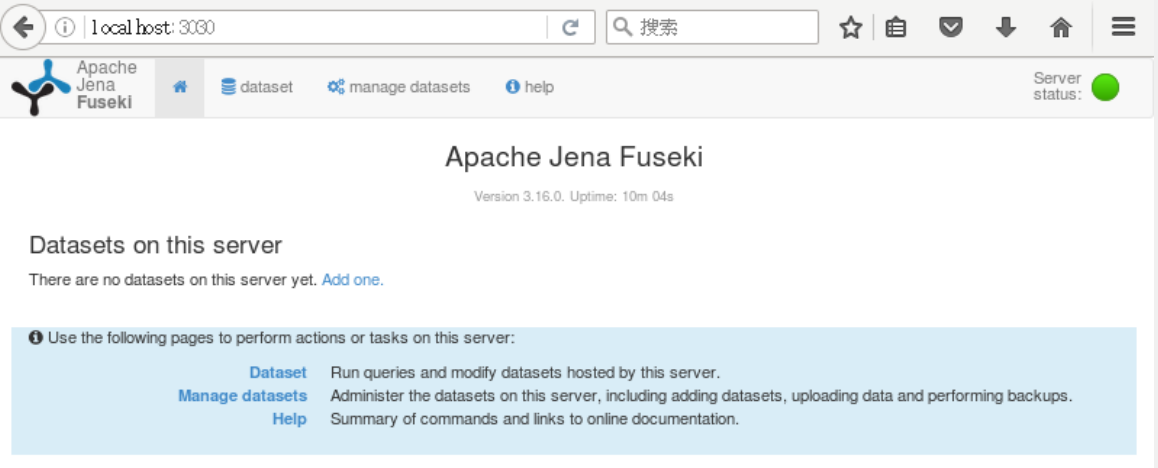Viewport: 1158px width, 468px height.
Task: Open the Dataset link in info panel
Action: tap(278, 373)
